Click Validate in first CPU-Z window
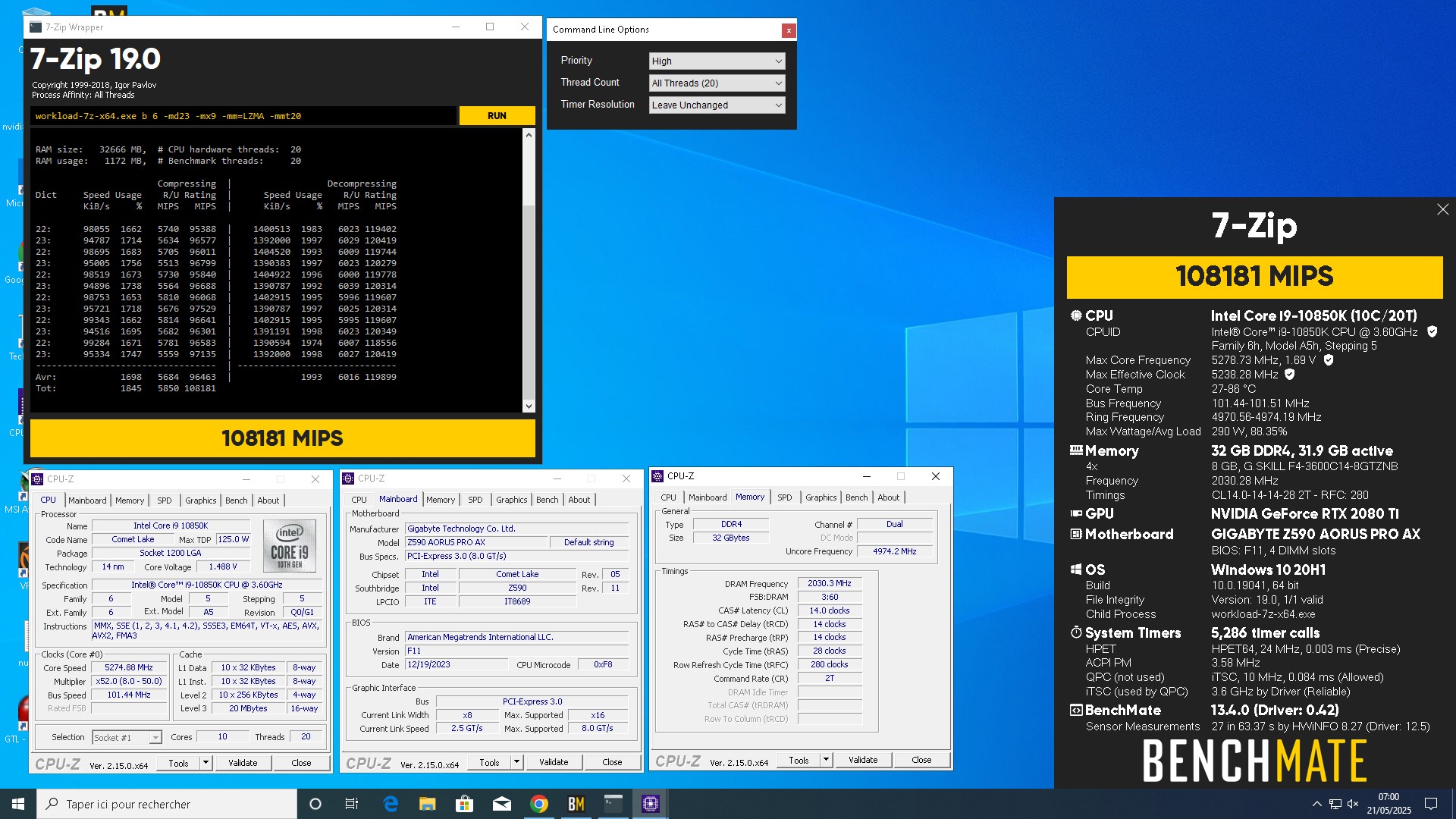Image resolution: width=1456 pixels, height=819 pixels. pyautogui.click(x=243, y=763)
